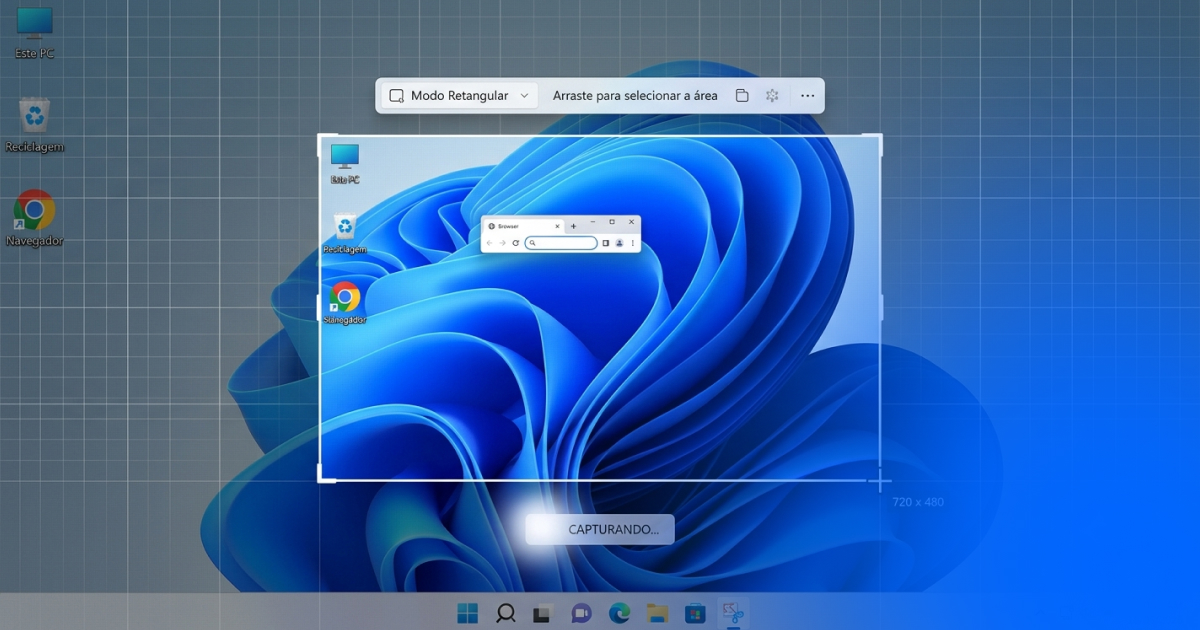Viewport: 1200px width, 630px height.
Task: Launch Microsoft Edge from the taskbar
Action: (x=619, y=613)
